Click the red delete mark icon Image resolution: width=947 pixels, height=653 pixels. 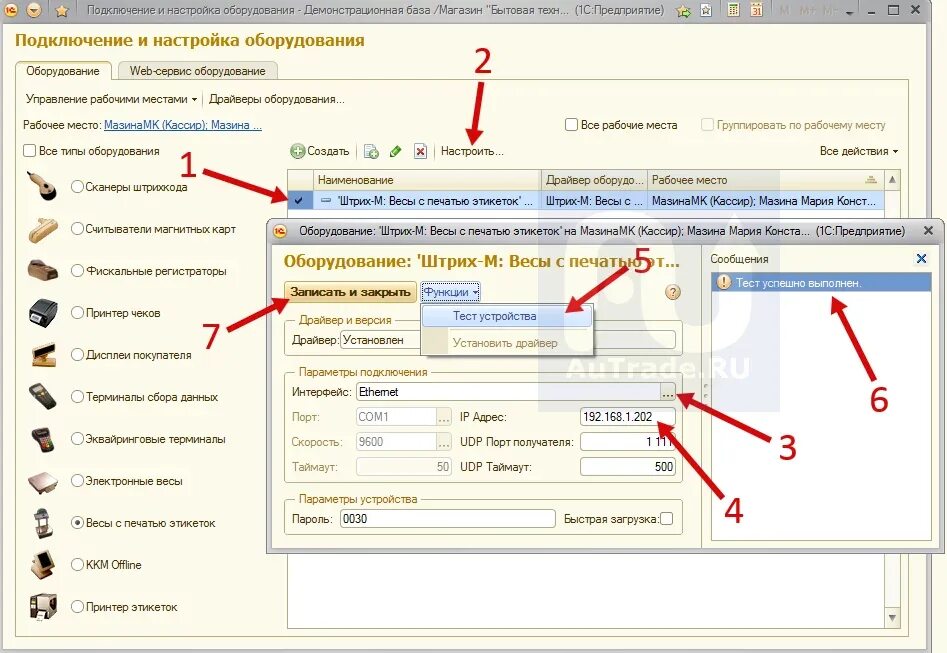420,151
